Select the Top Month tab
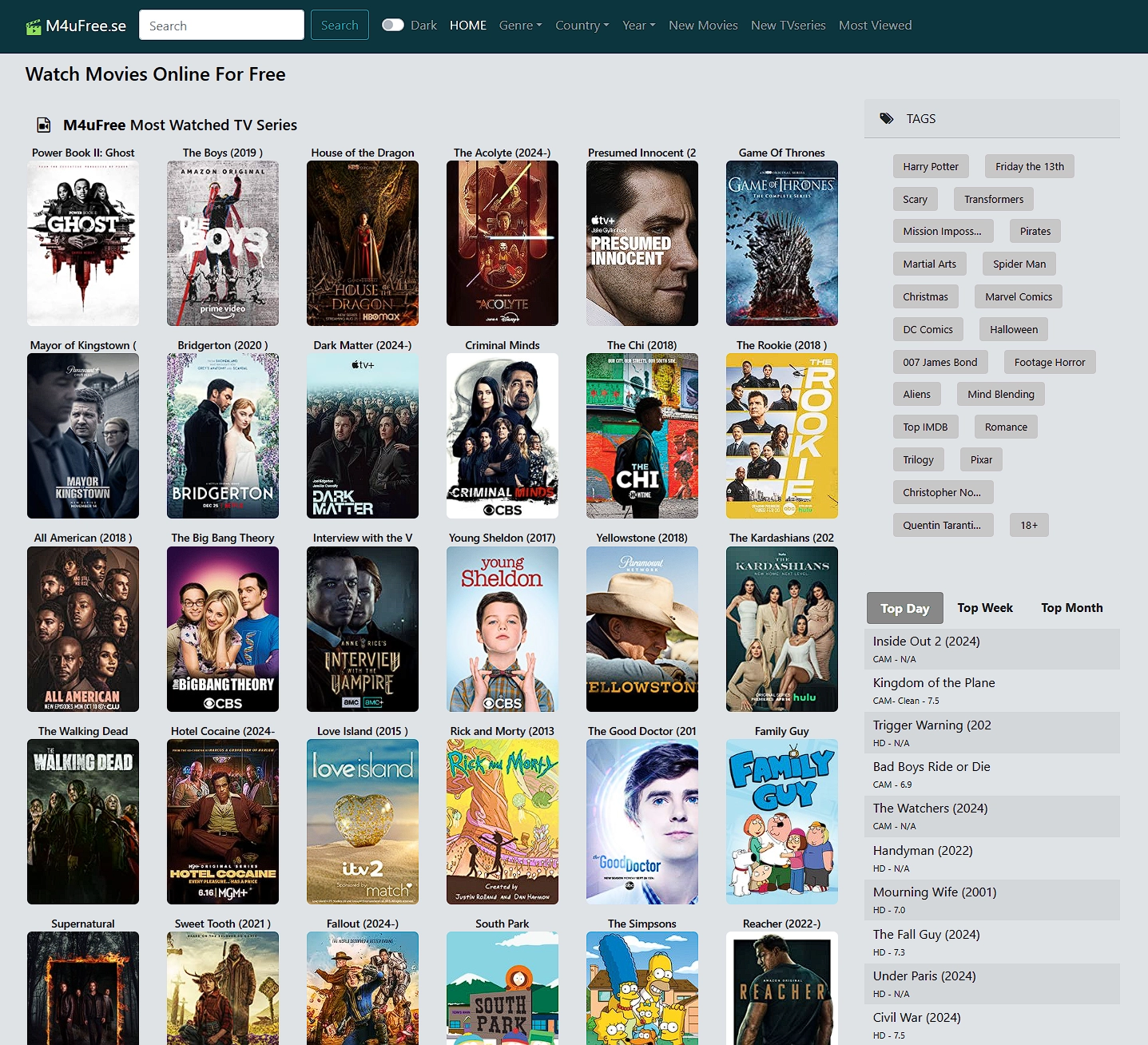The image size is (1148, 1045). point(1071,608)
